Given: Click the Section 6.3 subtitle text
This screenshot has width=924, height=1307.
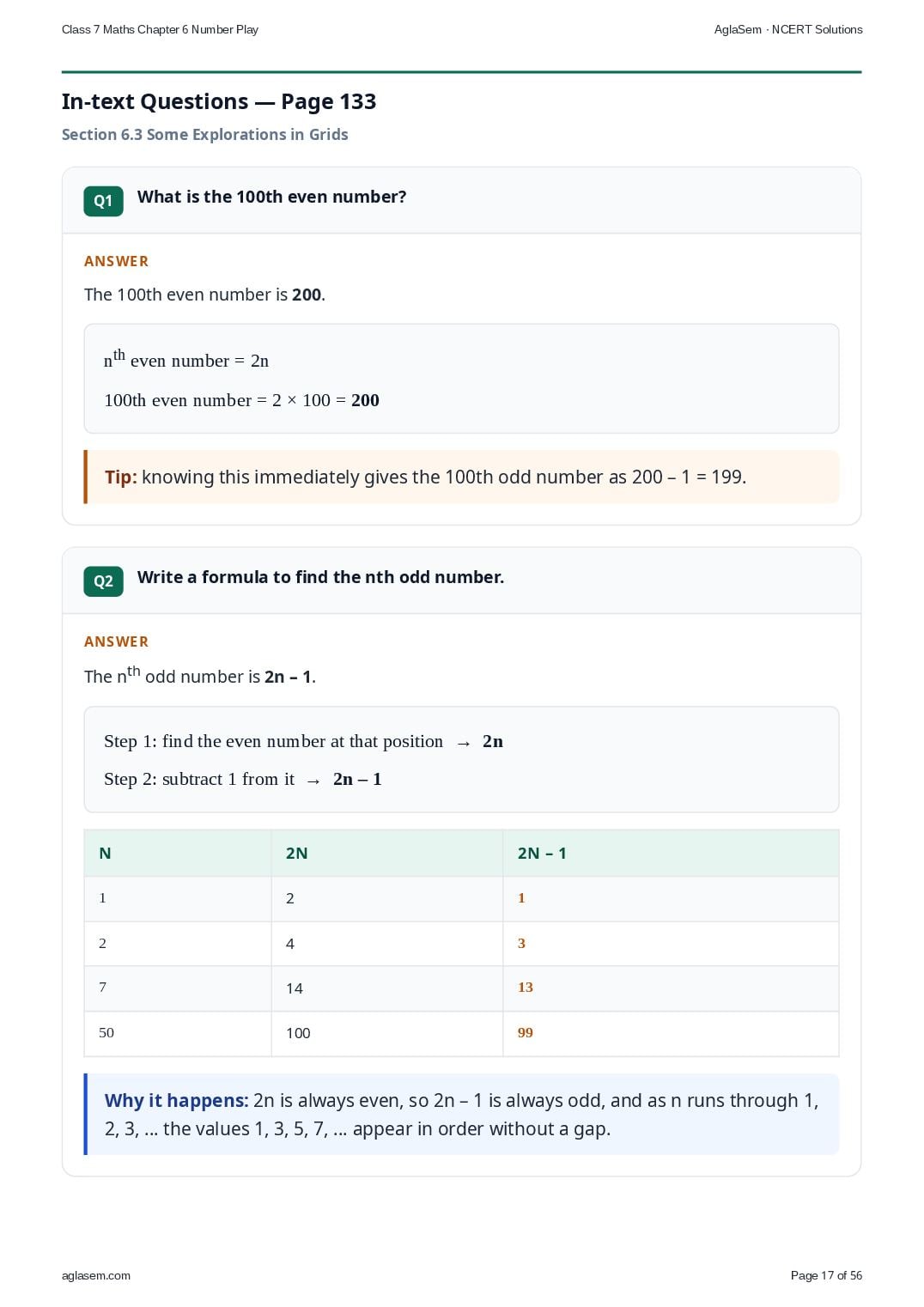Looking at the screenshot, I should click(205, 135).
